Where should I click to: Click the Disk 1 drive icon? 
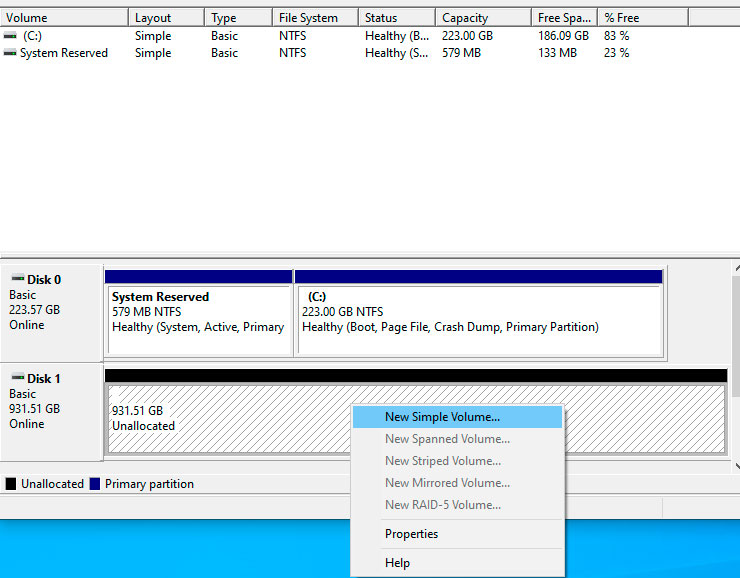pyautogui.click(x=18, y=377)
